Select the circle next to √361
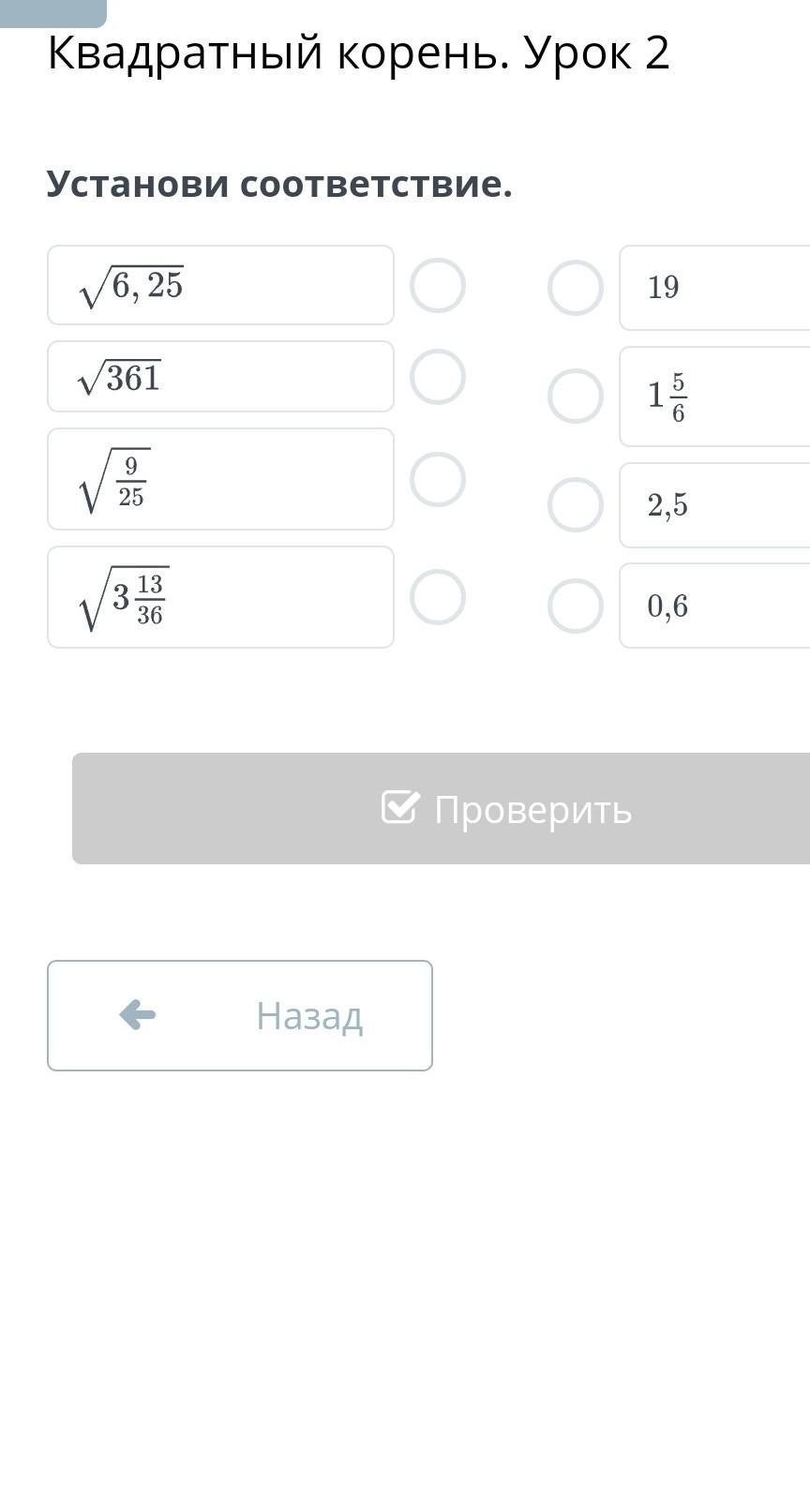The height and width of the screenshot is (1512, 810). [x=438, y=377]
